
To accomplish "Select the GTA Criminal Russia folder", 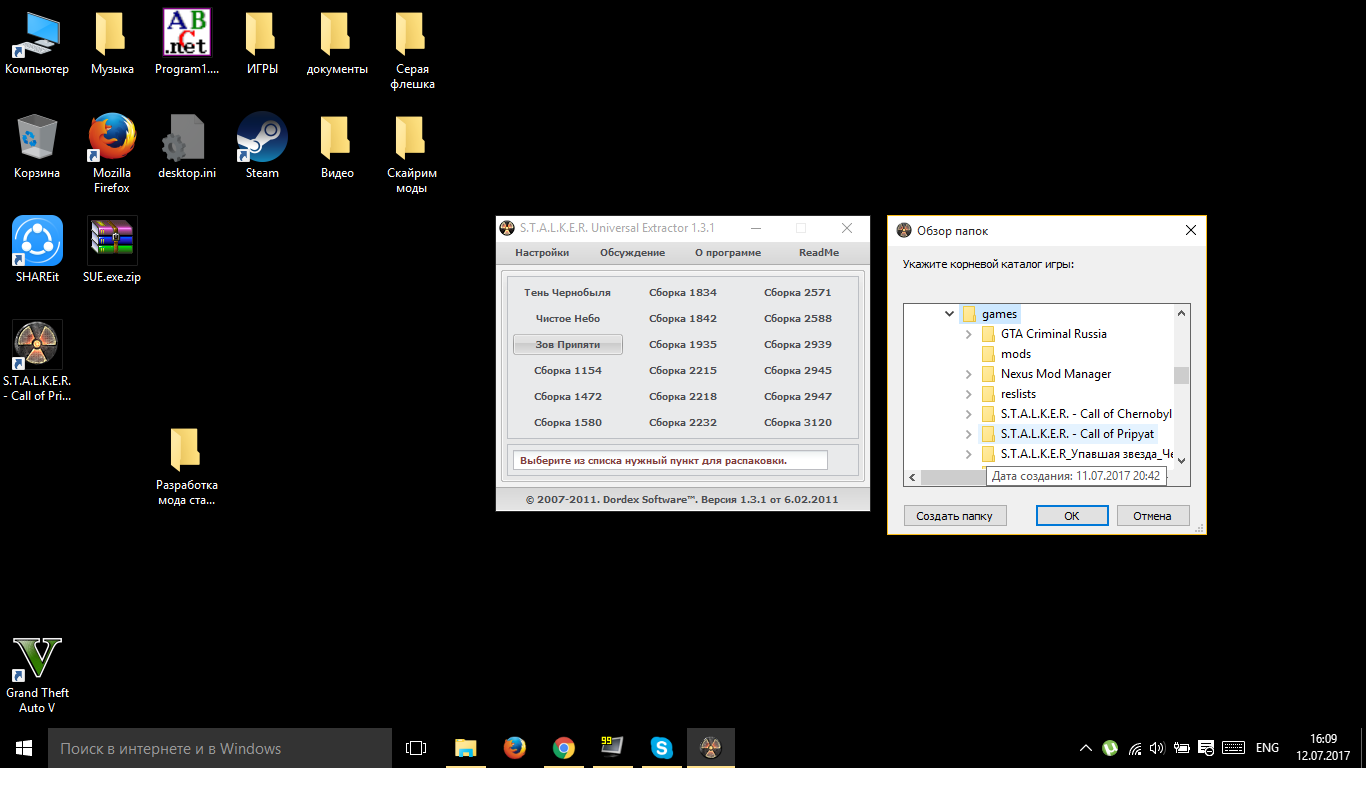I will 1053,334.
